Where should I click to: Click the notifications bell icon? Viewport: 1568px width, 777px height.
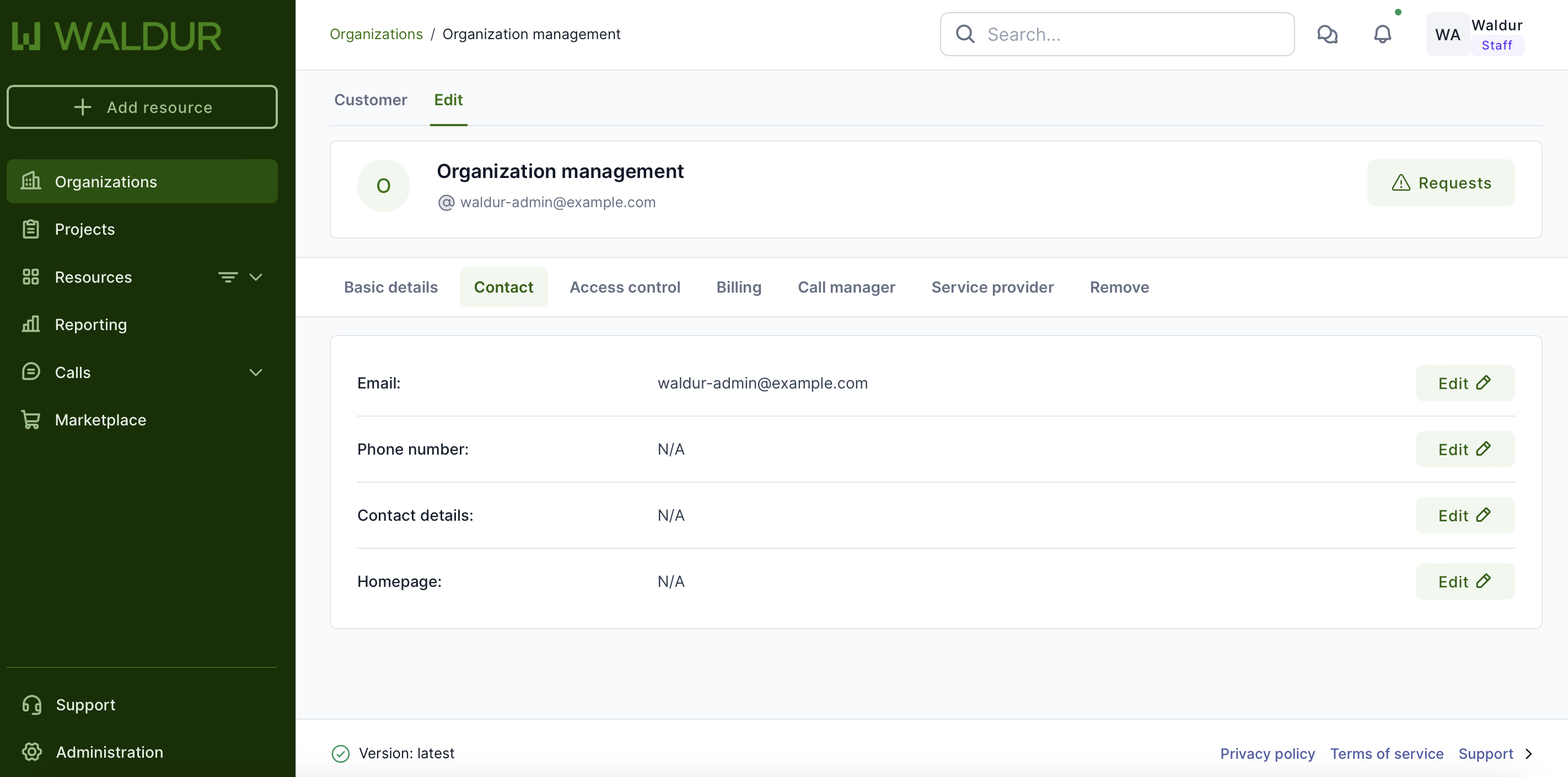coord(1382,34)
